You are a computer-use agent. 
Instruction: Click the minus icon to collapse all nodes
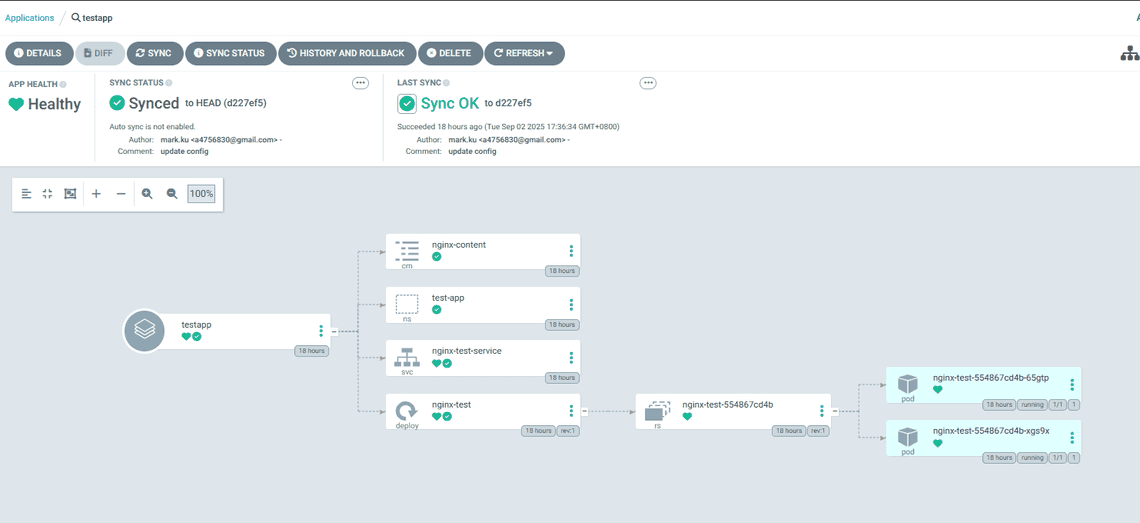coord(121,194)
